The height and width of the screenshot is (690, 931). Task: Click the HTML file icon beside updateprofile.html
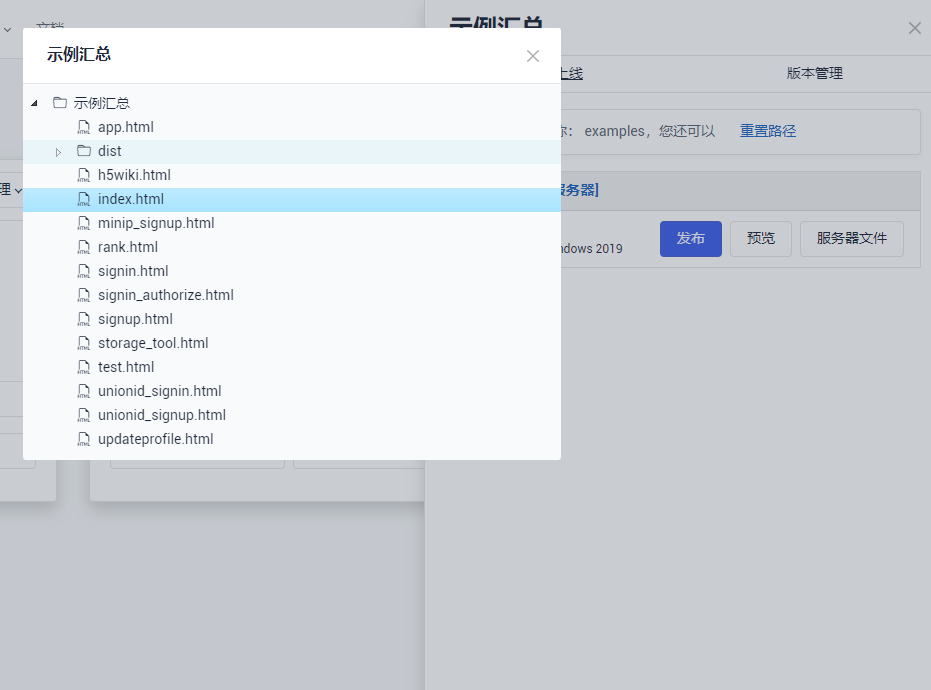[84, 439]
